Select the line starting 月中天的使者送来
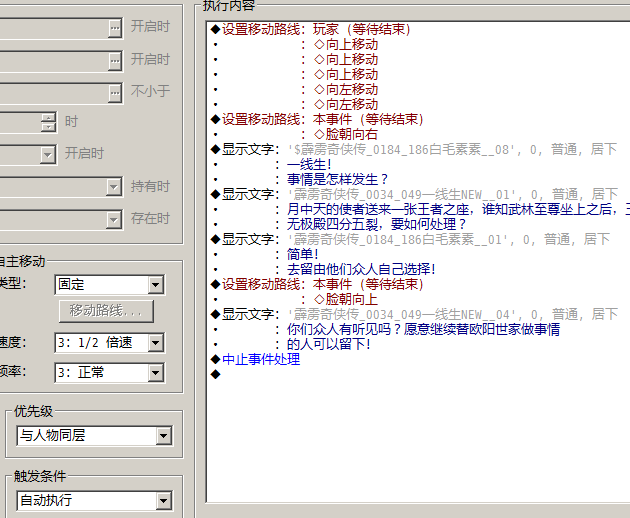The image size is (630, 518). (458, 209)
